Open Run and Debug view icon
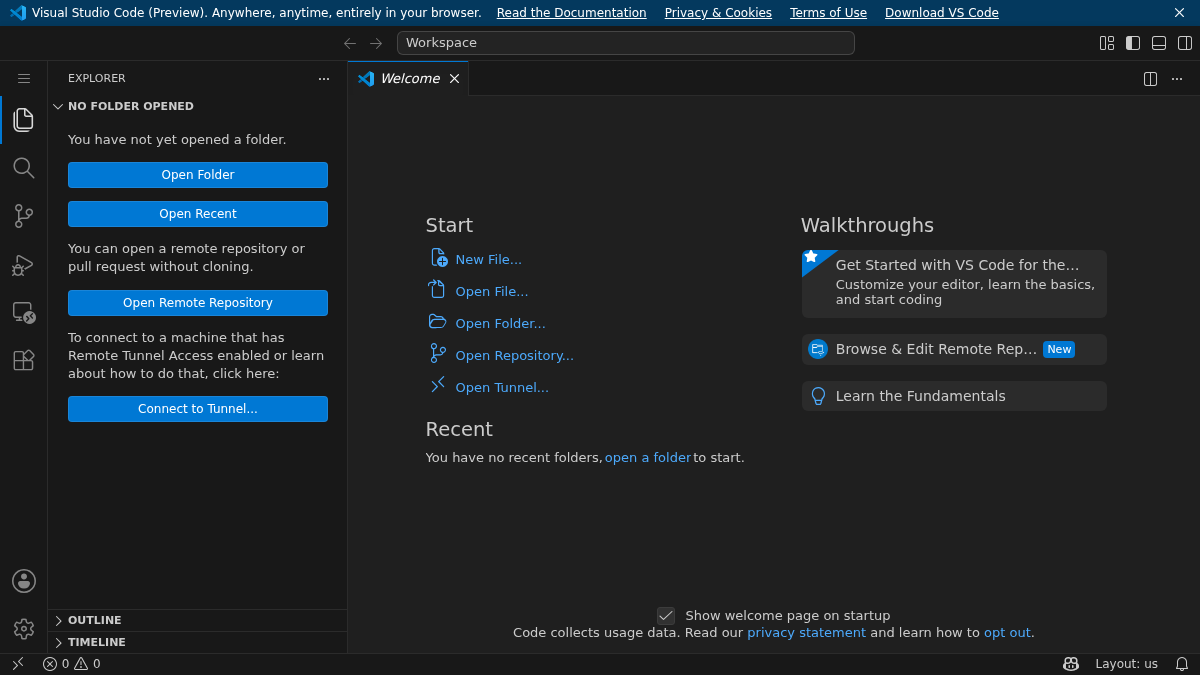 24,264
